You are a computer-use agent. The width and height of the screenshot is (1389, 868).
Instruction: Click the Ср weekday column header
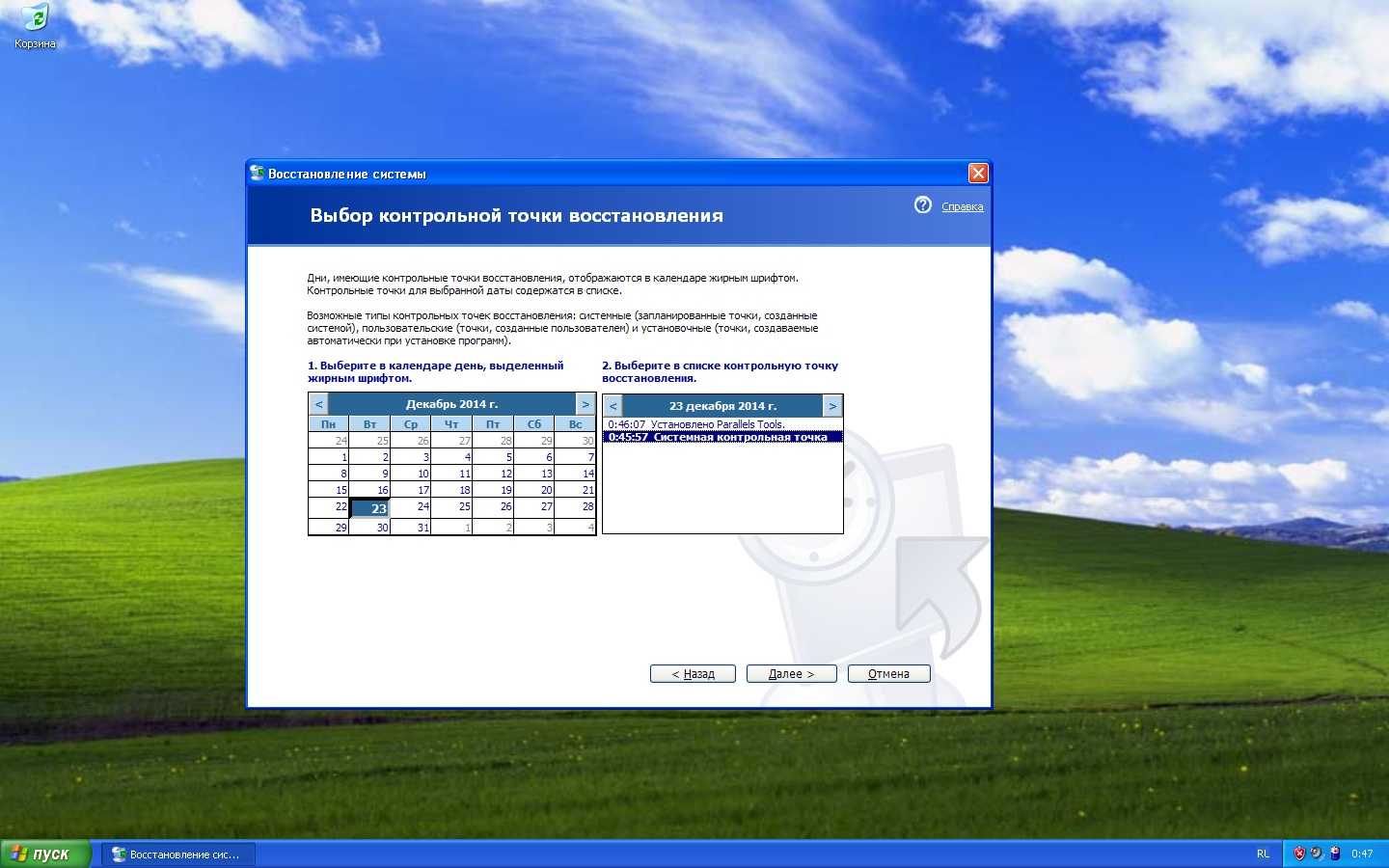point(411,424)
